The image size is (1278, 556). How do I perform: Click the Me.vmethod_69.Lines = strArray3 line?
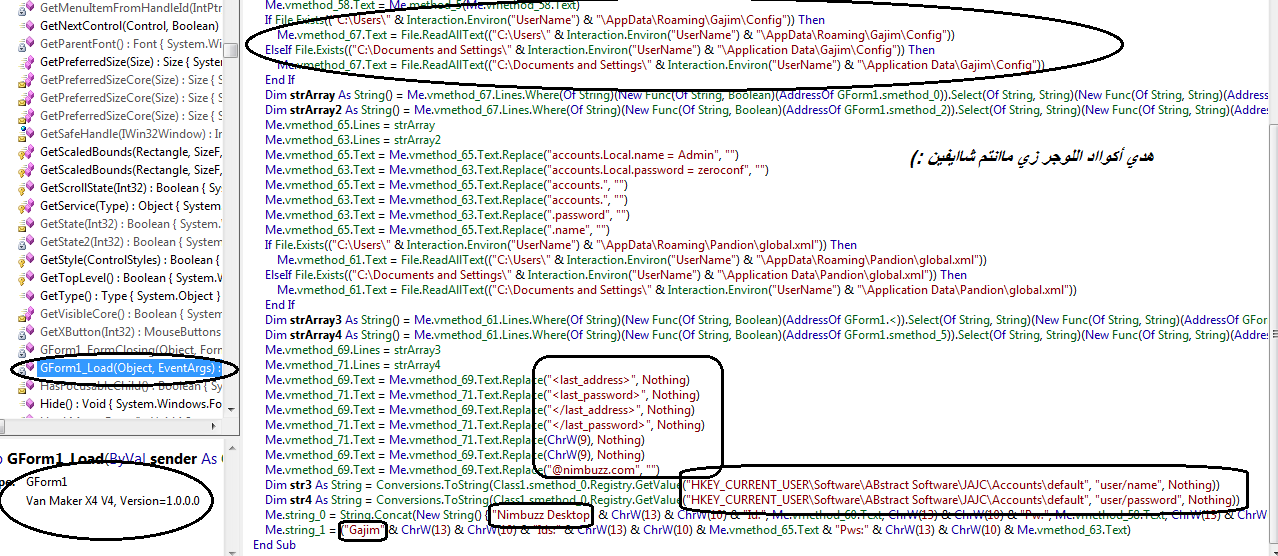pyautogui.click(x=353, y=350)
